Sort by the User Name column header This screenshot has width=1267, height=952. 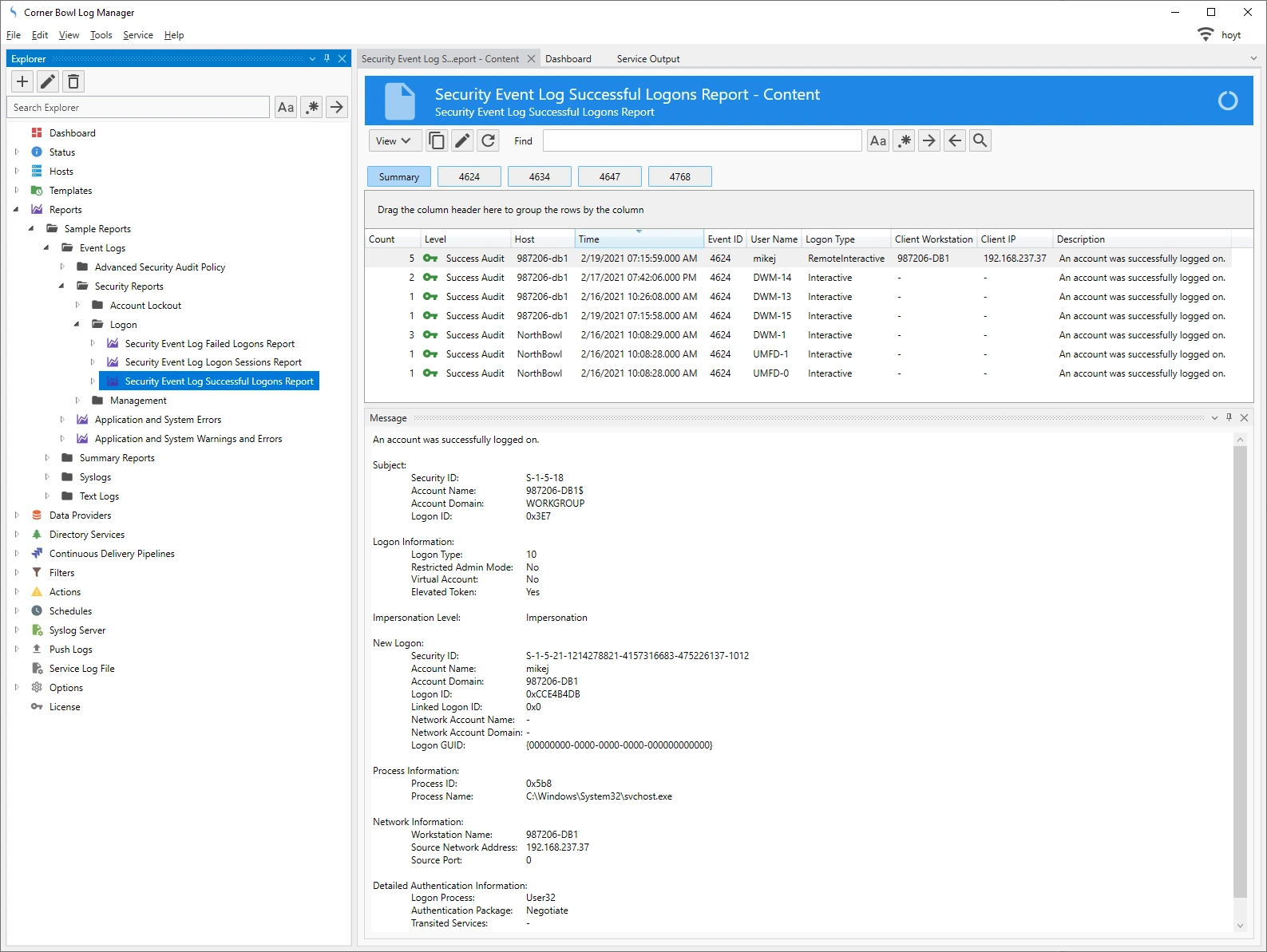pos(774,239)
